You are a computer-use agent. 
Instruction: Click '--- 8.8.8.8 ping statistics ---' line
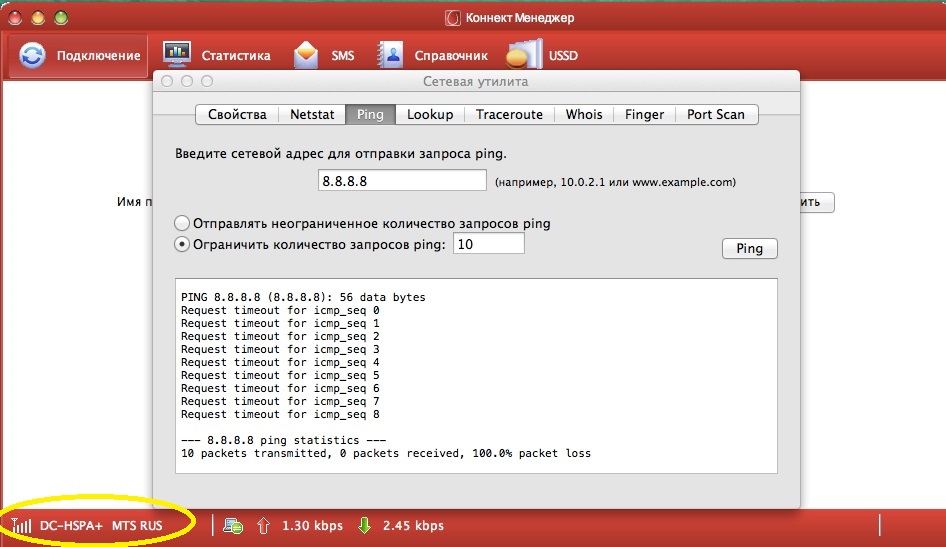(283, 440)
